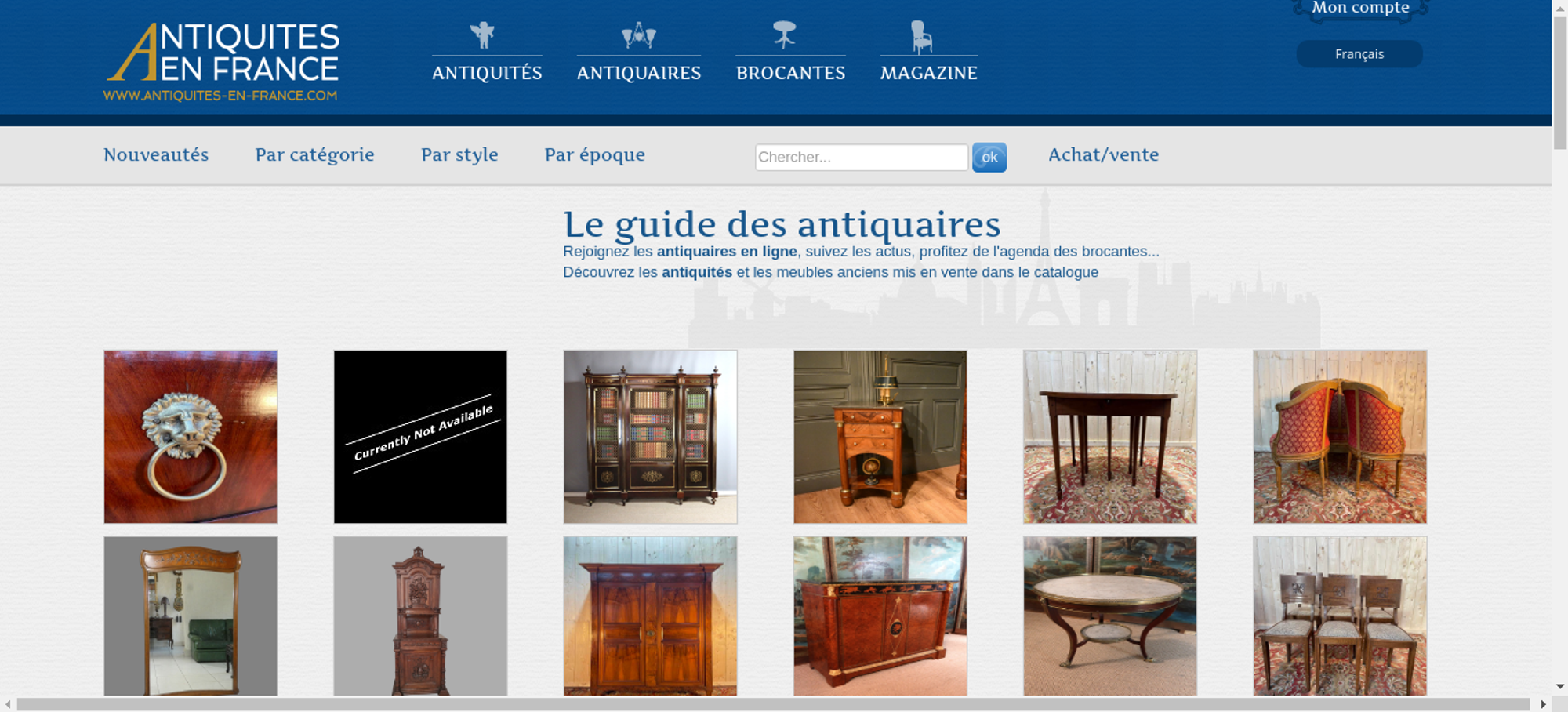
Task: Expand the Par catégorie menu
Action: pos(314,154)
